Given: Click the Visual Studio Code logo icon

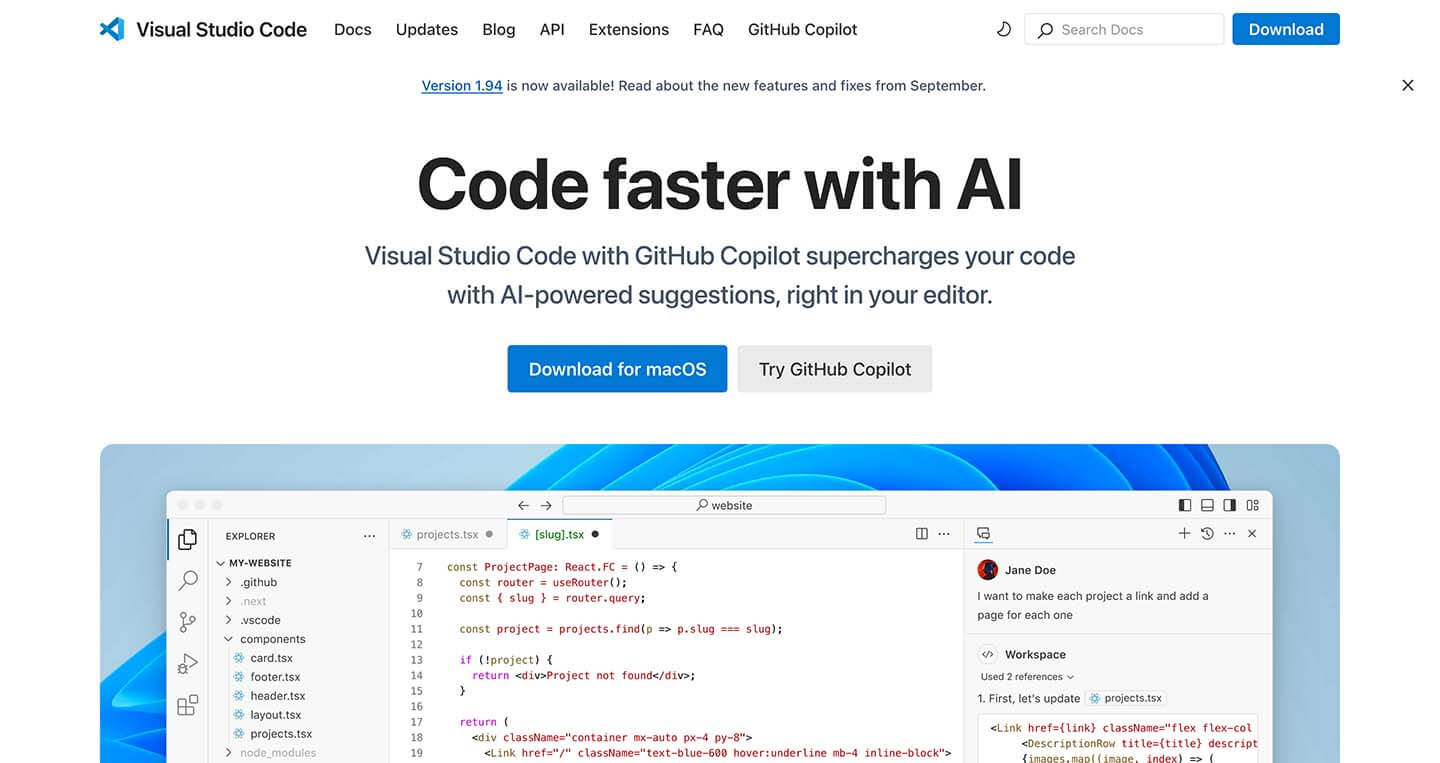Looking at the screenshot, I should click(x=112, y=29).
